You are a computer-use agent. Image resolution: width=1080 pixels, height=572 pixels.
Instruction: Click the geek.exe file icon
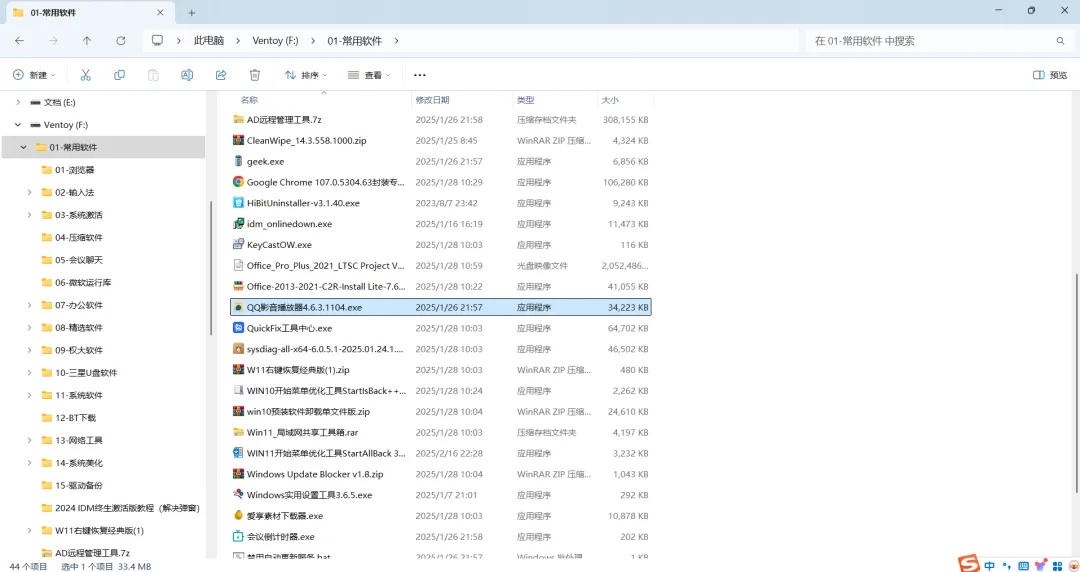point(238,161)
